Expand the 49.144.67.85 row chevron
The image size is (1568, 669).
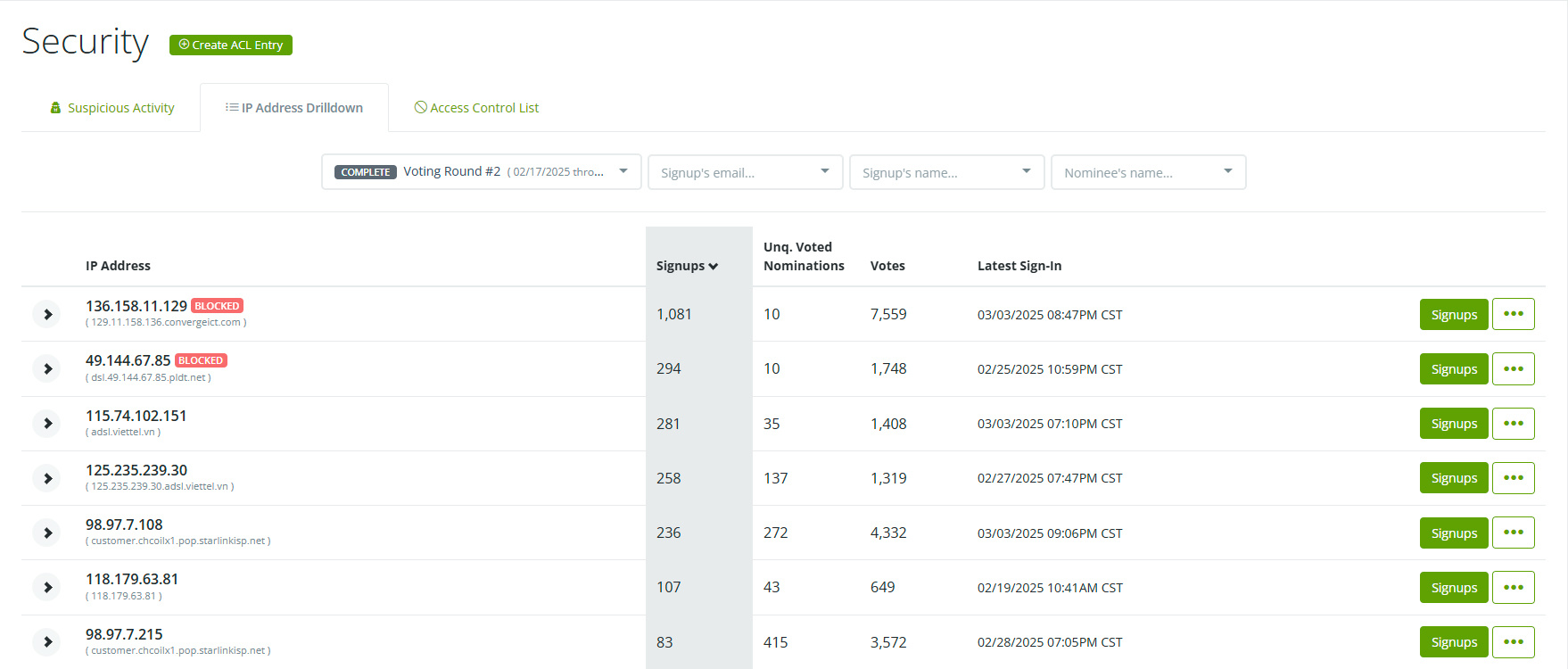(x=47, y=368)
